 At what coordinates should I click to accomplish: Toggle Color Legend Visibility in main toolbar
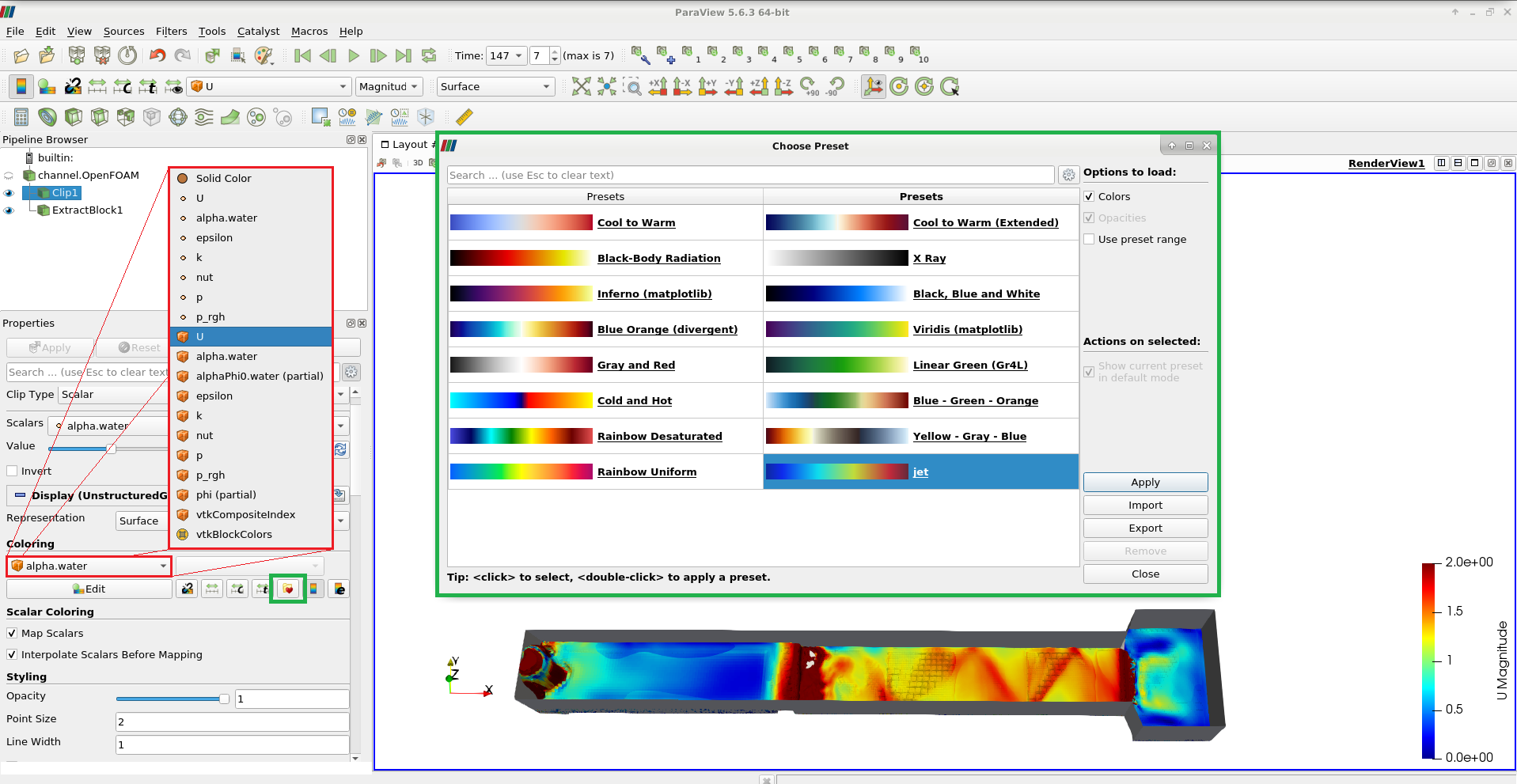pos(21,87)
